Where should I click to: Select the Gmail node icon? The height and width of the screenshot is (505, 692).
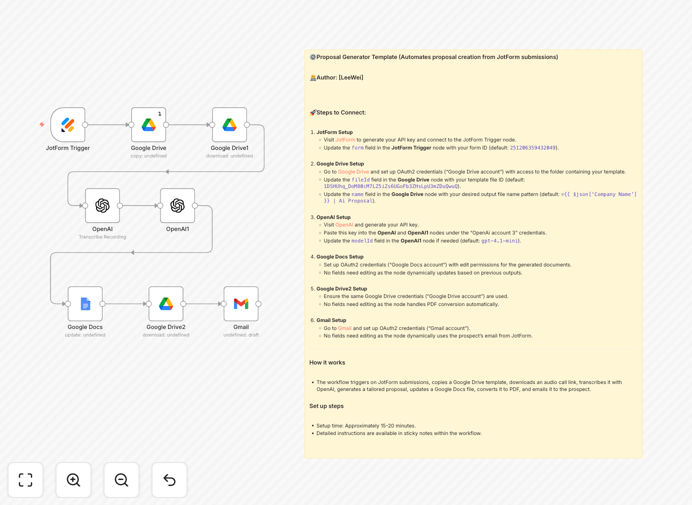click(241, 304)
